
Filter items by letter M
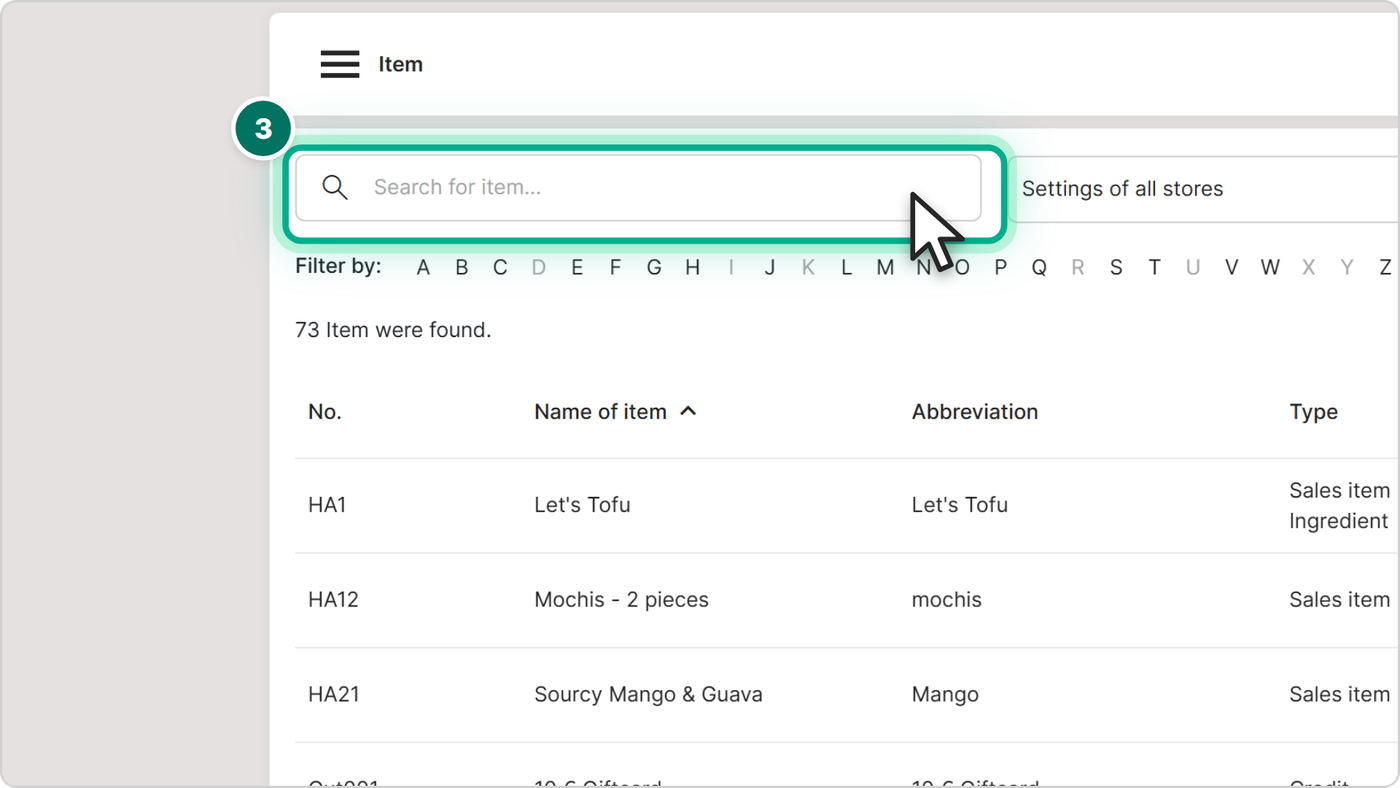click(885, 267)
